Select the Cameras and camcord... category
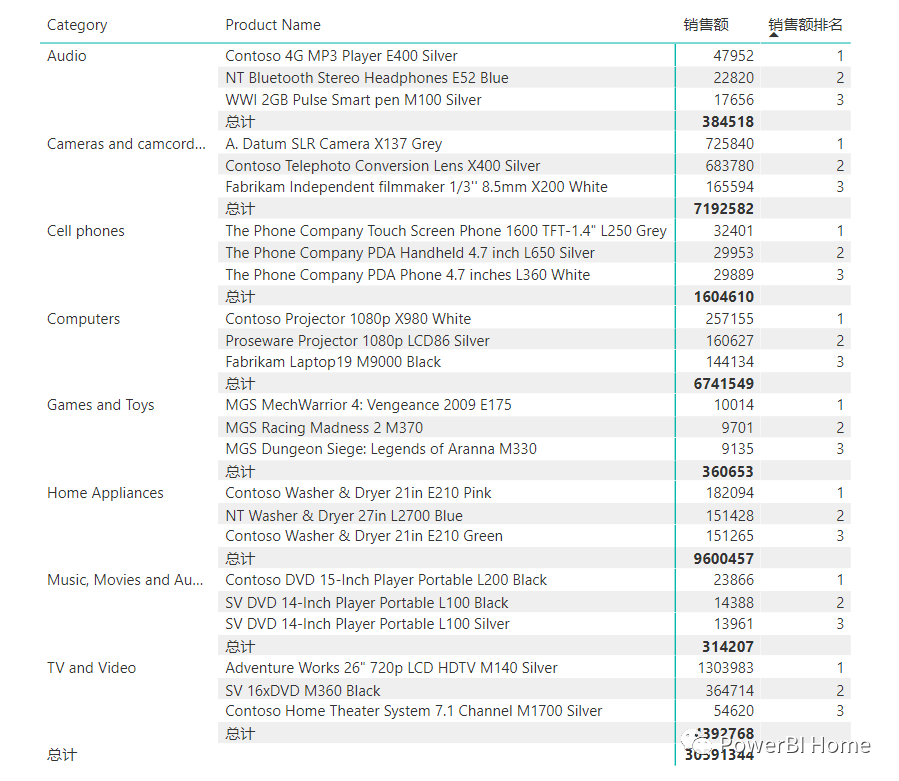The width and height of the screenshot is (899, 781). coord(126,144)
